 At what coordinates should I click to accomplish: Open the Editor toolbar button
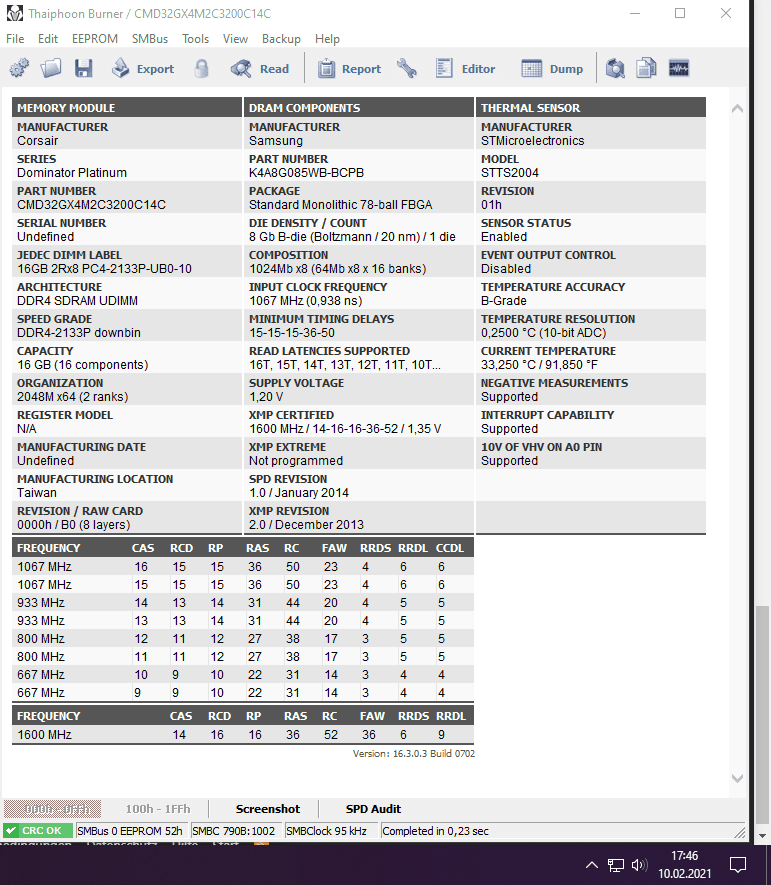[x=465, y=69]
